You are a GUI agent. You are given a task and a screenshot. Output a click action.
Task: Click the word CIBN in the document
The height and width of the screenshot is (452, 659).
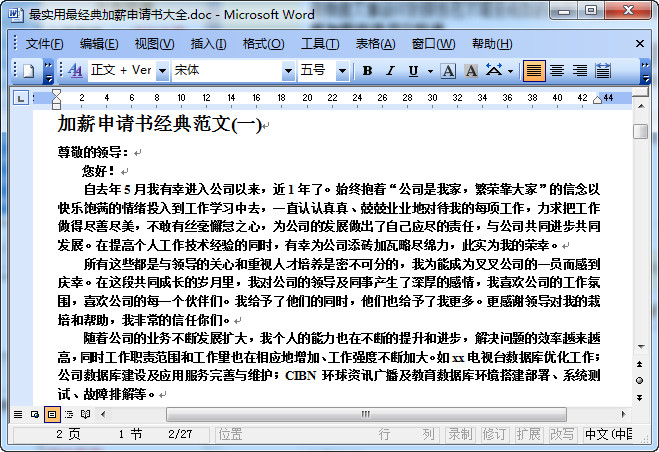tap(301, 375)
